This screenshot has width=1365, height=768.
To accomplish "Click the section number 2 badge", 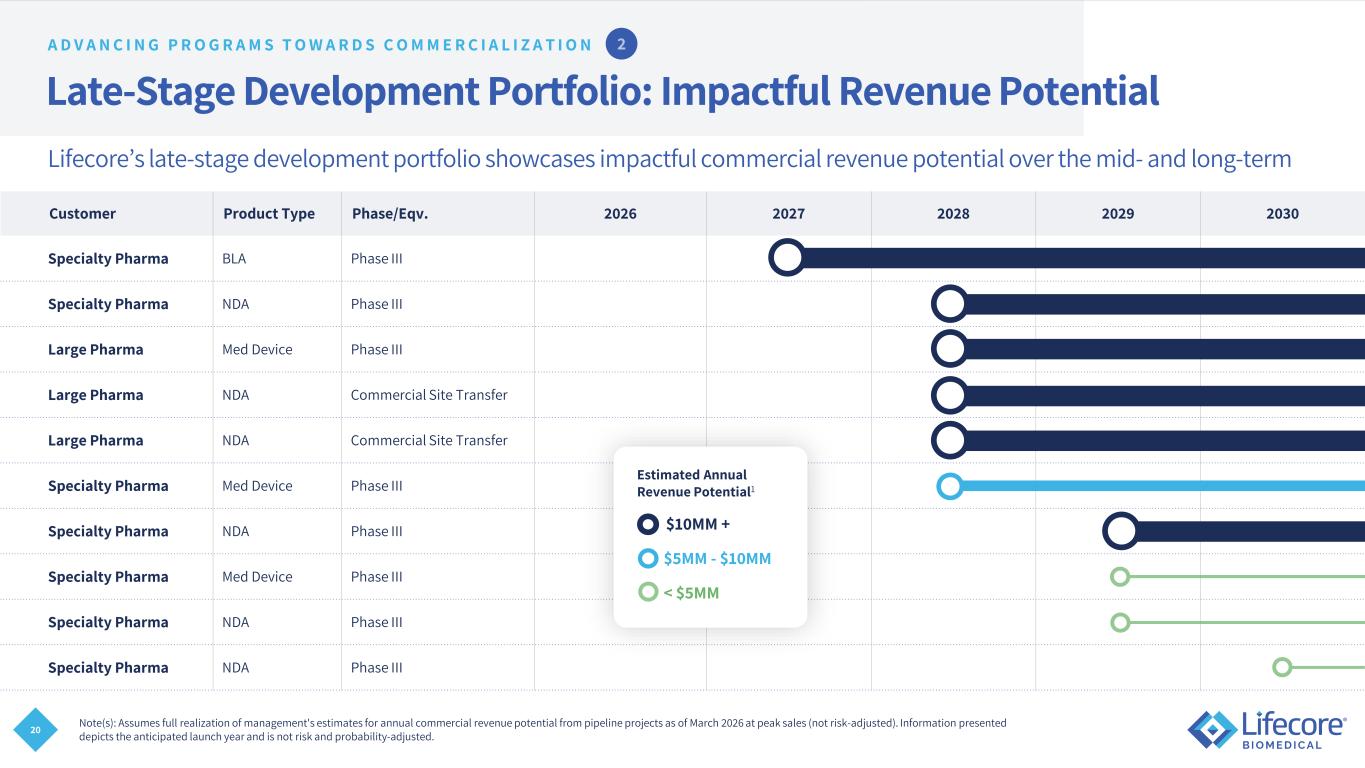I will (621, 44).
